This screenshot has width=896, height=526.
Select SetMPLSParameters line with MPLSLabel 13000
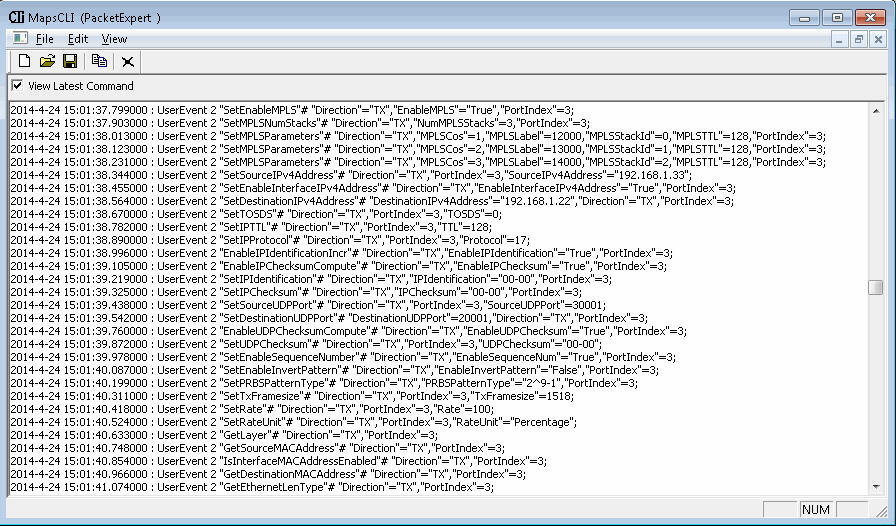418,149
